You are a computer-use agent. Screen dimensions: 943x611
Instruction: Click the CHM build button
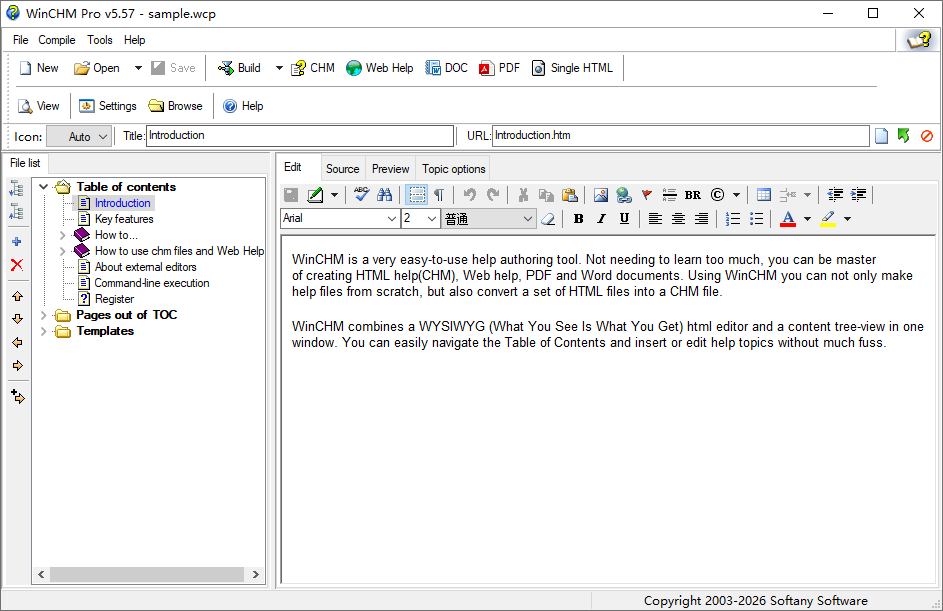pyautogui.click(x=313, y=68)
